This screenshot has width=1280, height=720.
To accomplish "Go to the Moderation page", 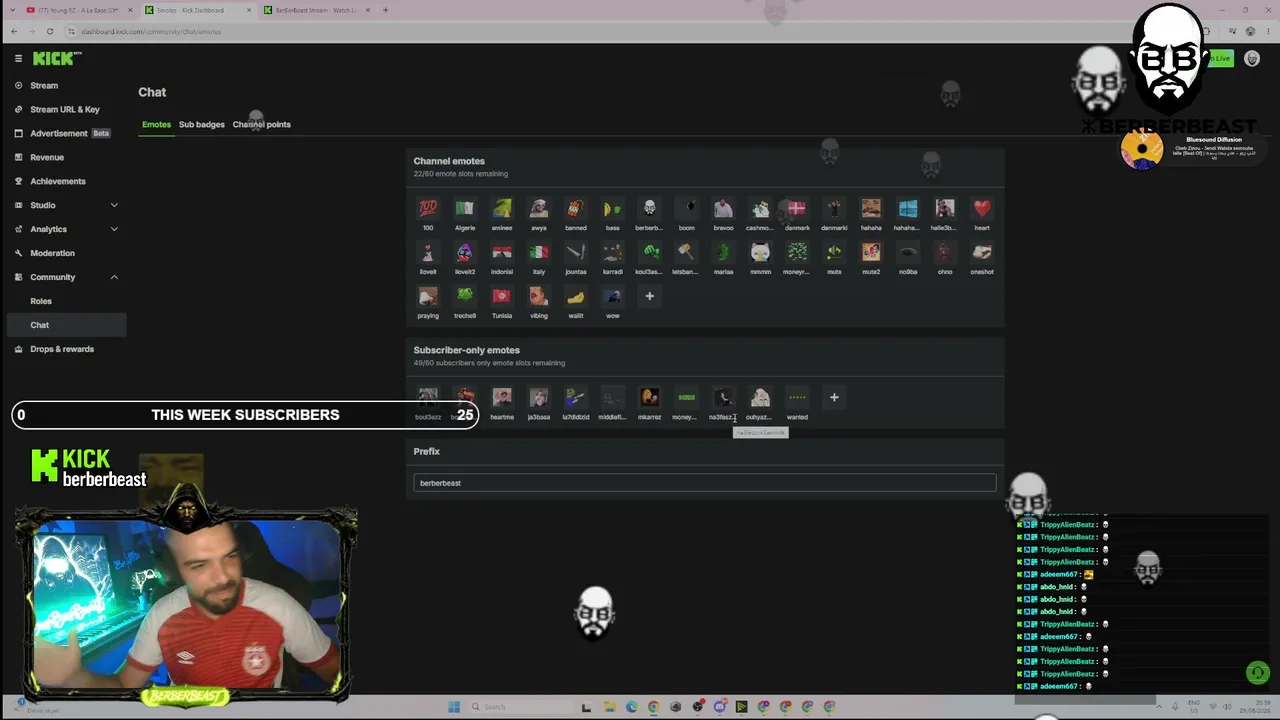I will [x=52, y=254].
